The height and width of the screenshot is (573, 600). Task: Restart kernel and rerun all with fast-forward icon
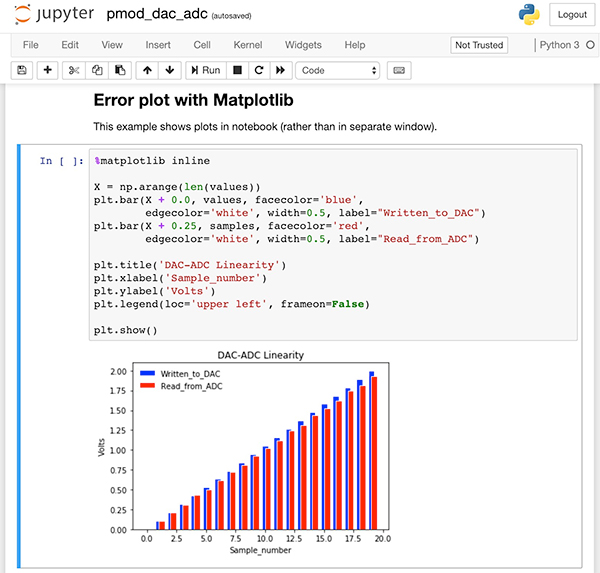pyautogui.click(x=281, y=70)
